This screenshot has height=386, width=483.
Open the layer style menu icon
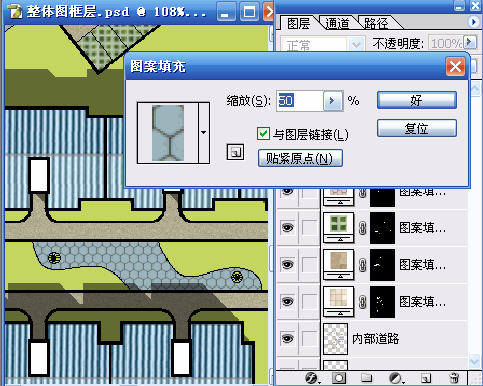tap(312, 378)
